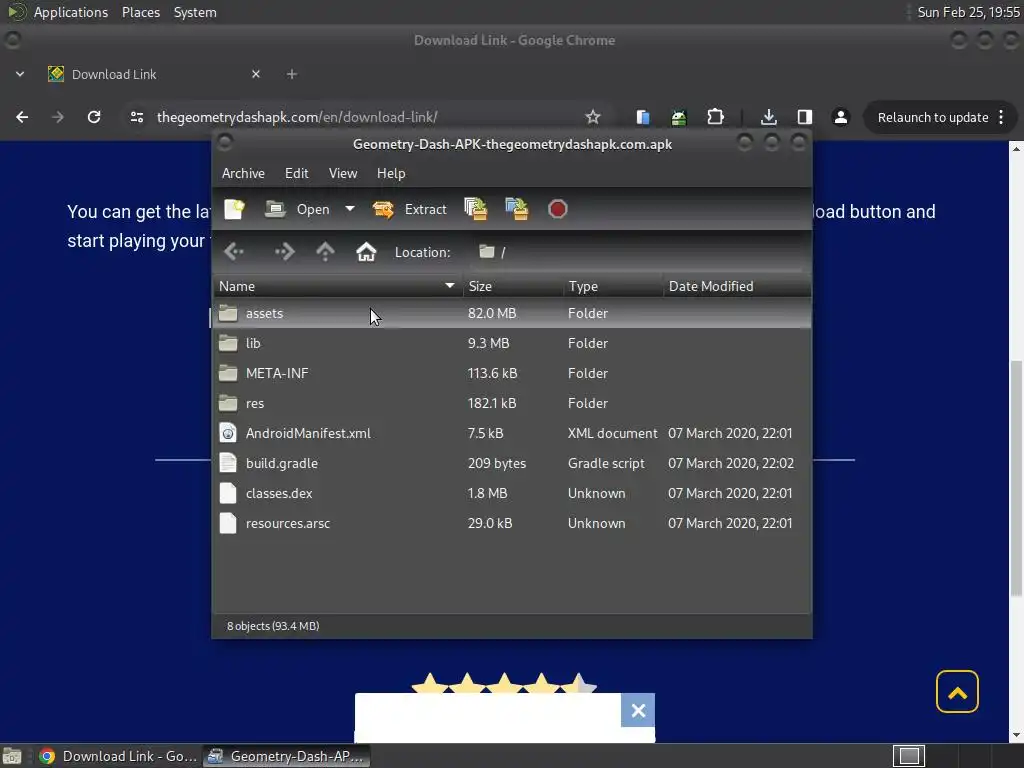Go back to previous archive location
The width and height of the screenshot is (1024, 768).
(234, 252)
